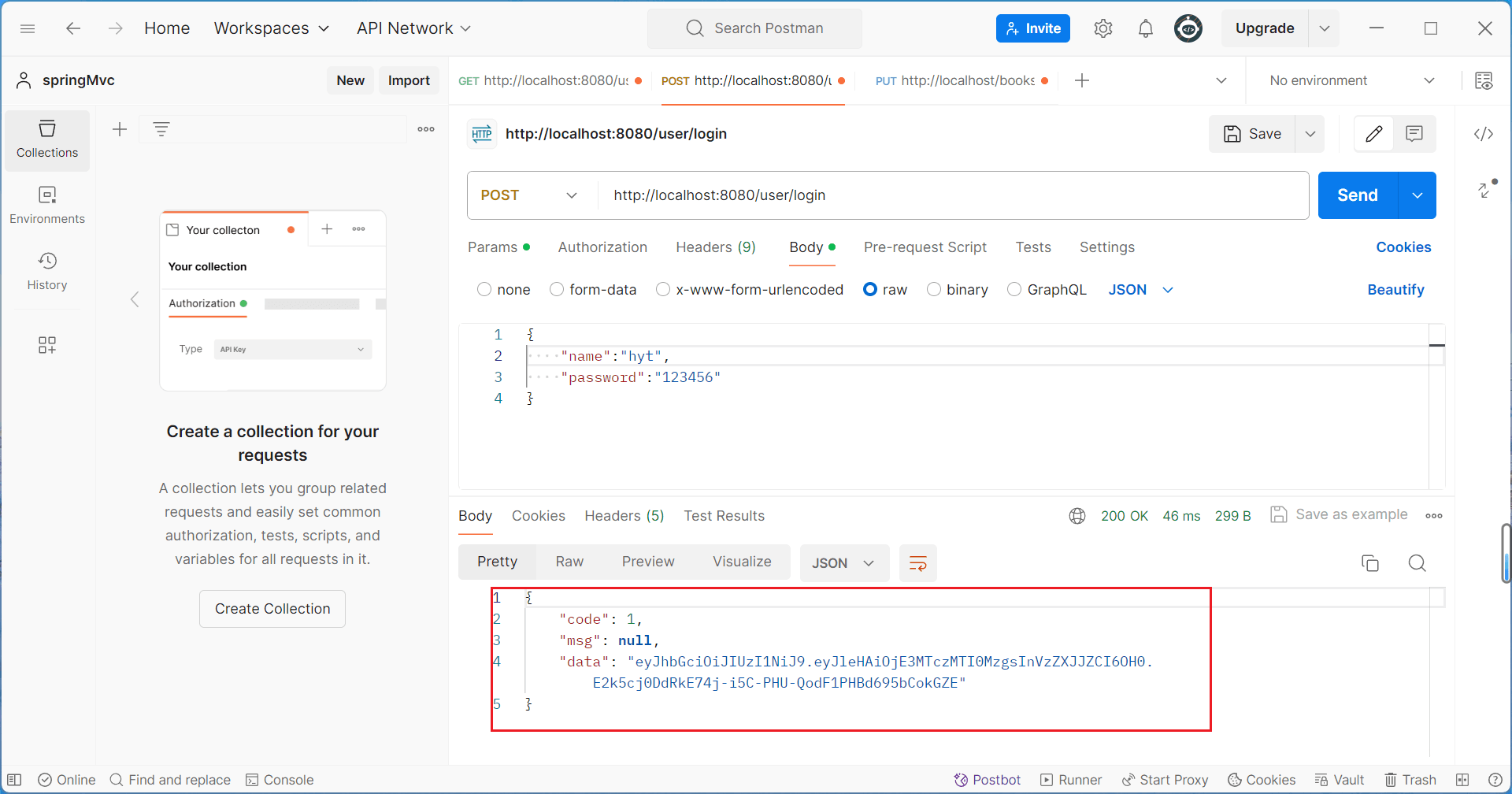Open the Headers (9) tab
This screenshot has width=1512, height=794.
point(716,247)
